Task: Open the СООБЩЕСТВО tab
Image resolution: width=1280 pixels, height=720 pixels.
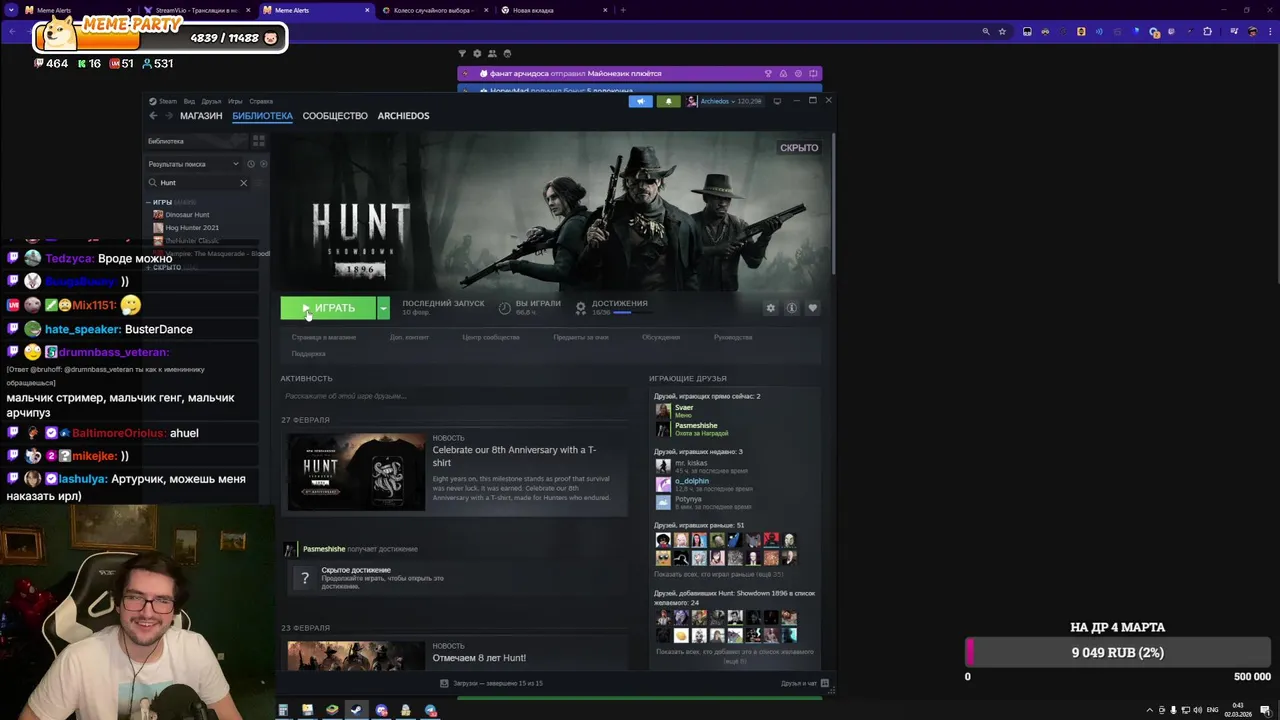Action: (335, 116)
